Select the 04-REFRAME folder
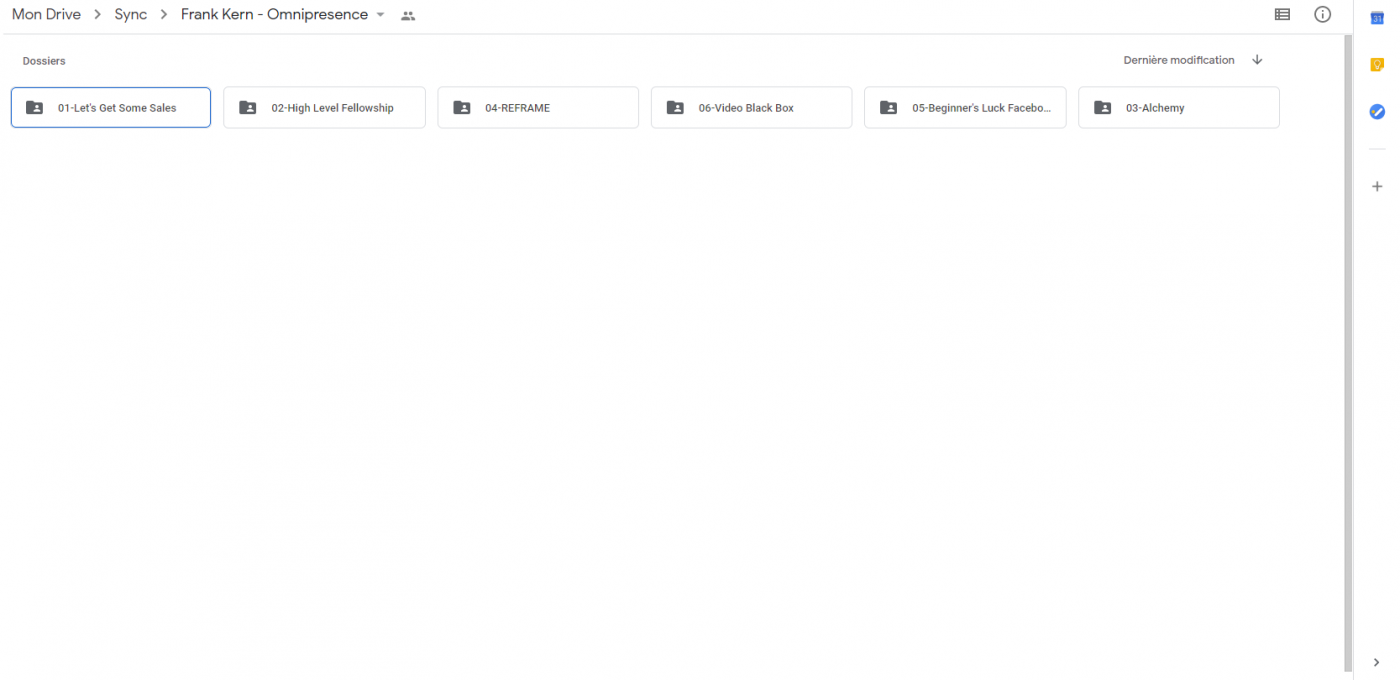1400x680 pixels. coord(538,108)
